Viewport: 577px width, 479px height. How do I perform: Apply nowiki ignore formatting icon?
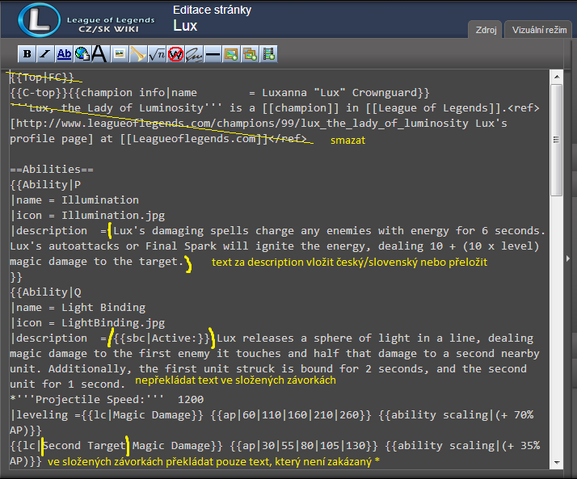(176, 54)
